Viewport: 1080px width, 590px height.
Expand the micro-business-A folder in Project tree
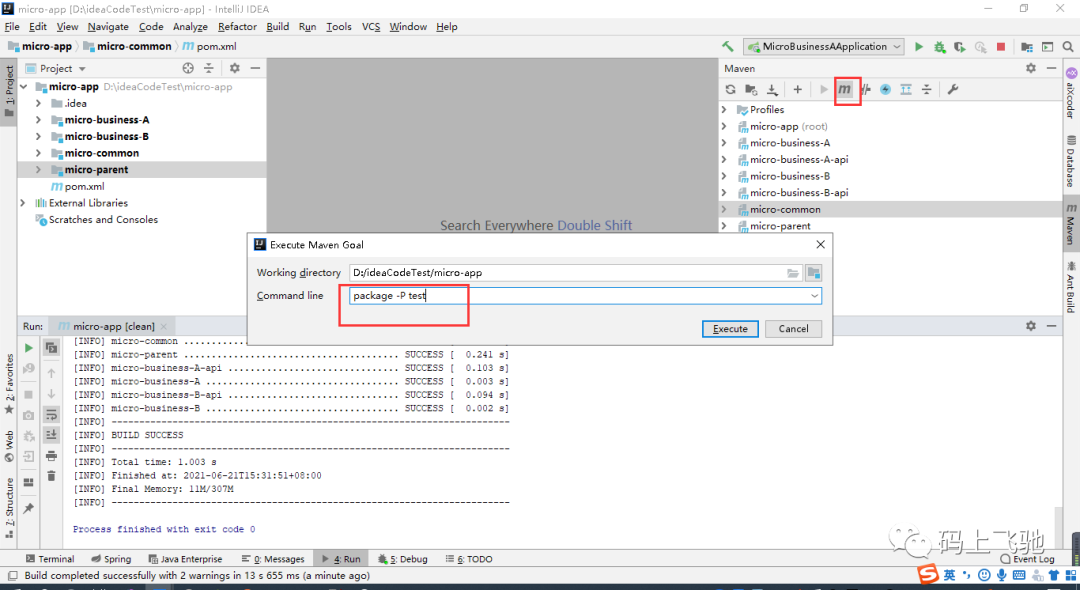[38, 120]
